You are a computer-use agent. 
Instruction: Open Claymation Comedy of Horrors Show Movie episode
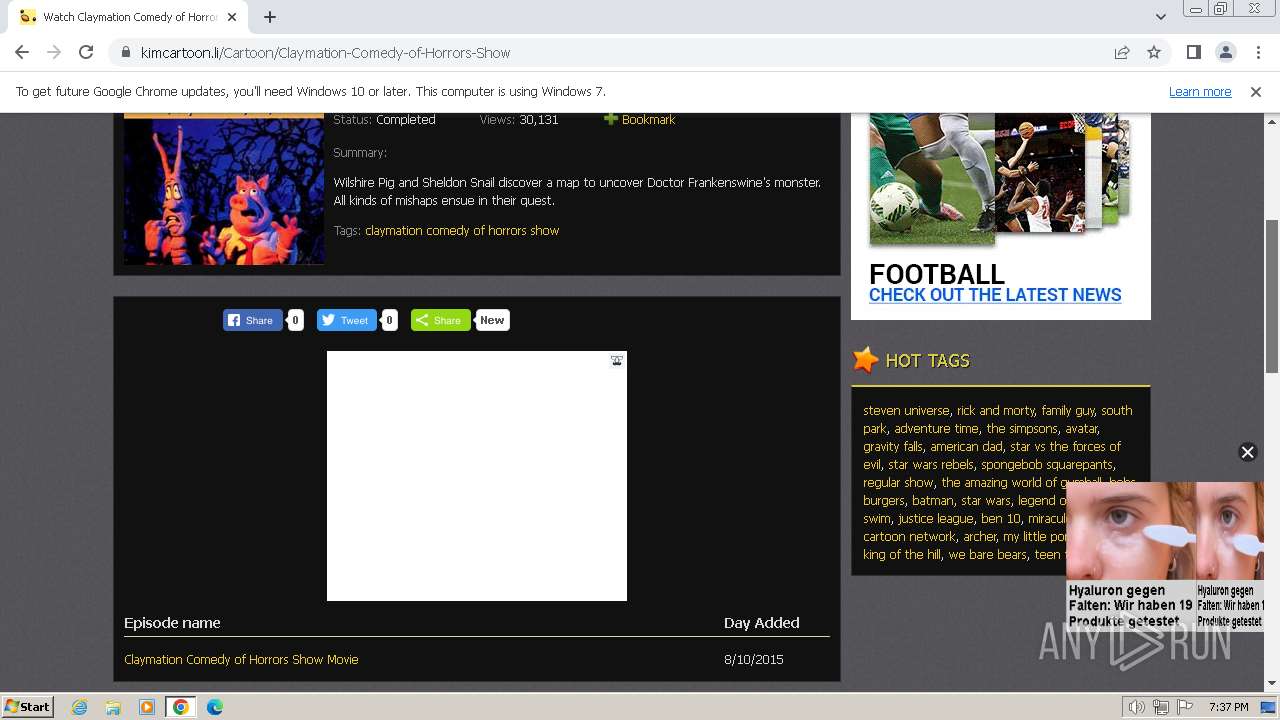click(241, 659)
